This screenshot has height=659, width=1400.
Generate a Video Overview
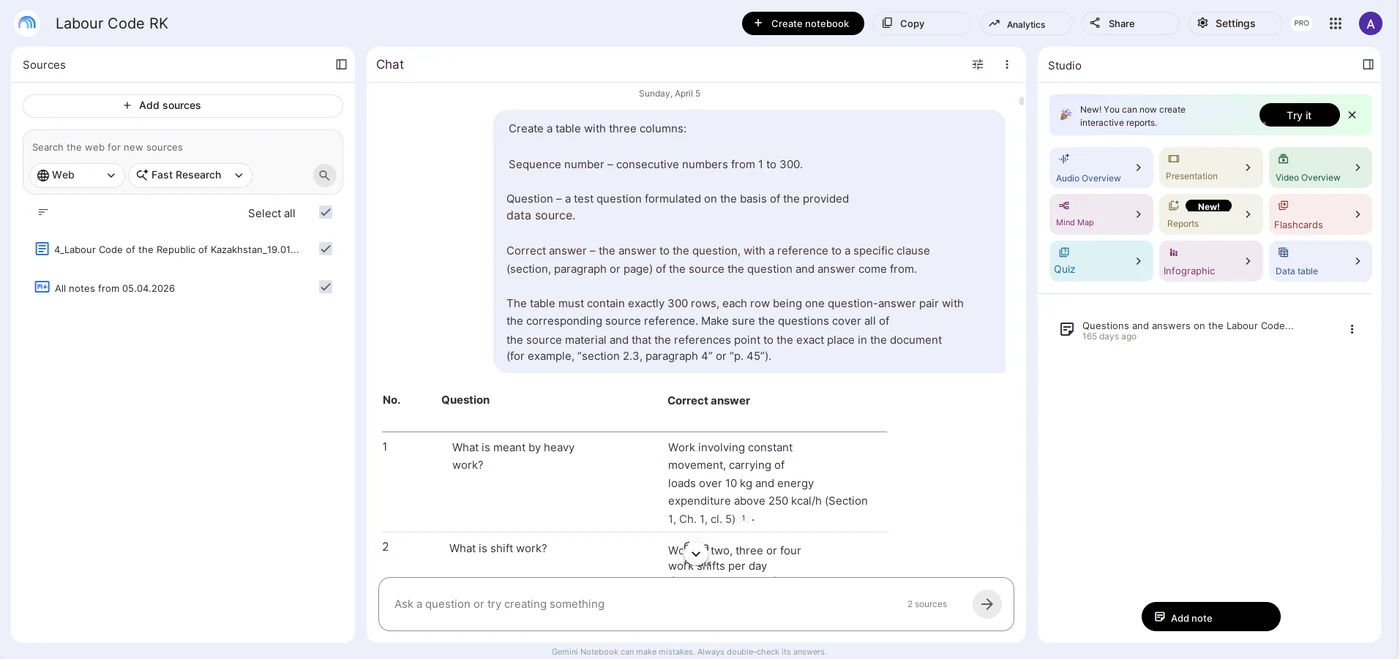(x=1320, y=167)
